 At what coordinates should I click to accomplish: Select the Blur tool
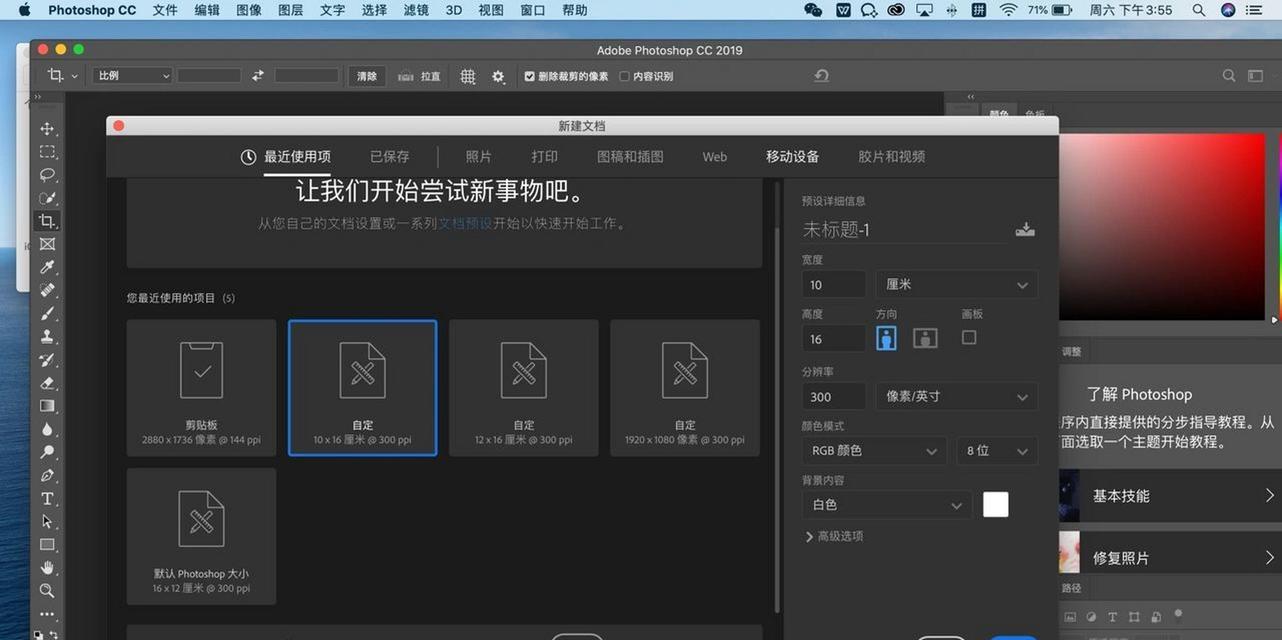pyautogui.click(x=47, y=429)
